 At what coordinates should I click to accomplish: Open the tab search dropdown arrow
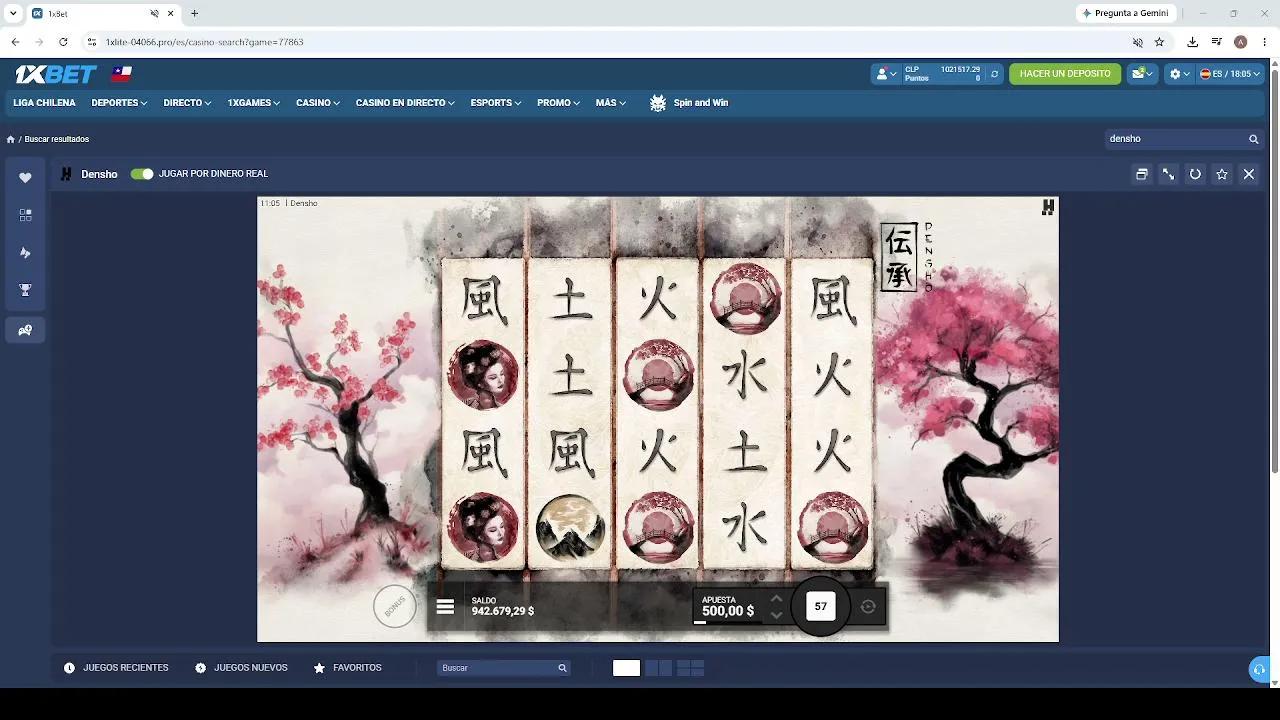[x=13, y=13]
